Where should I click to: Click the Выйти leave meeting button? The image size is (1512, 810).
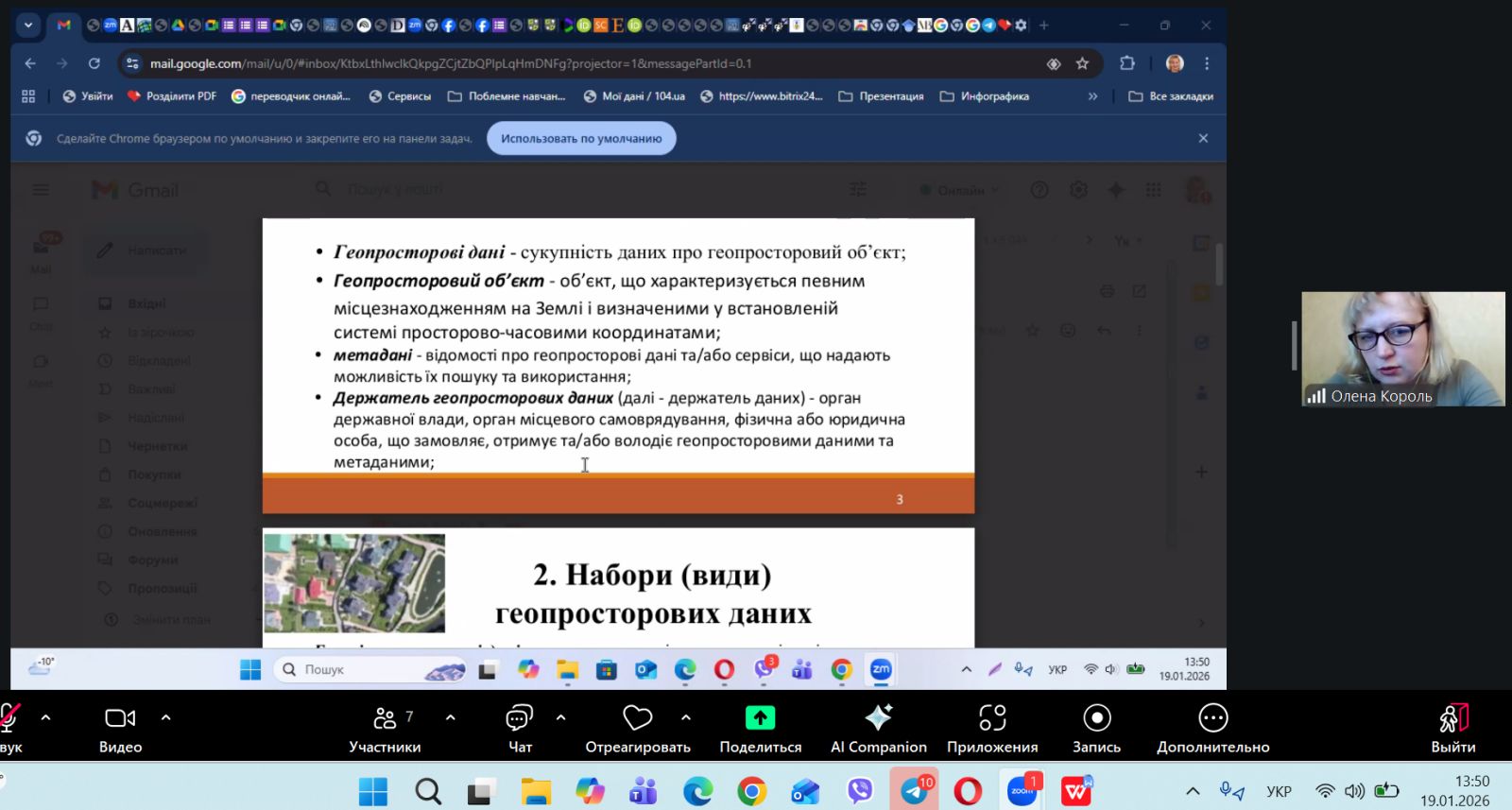coord(1452,729)
